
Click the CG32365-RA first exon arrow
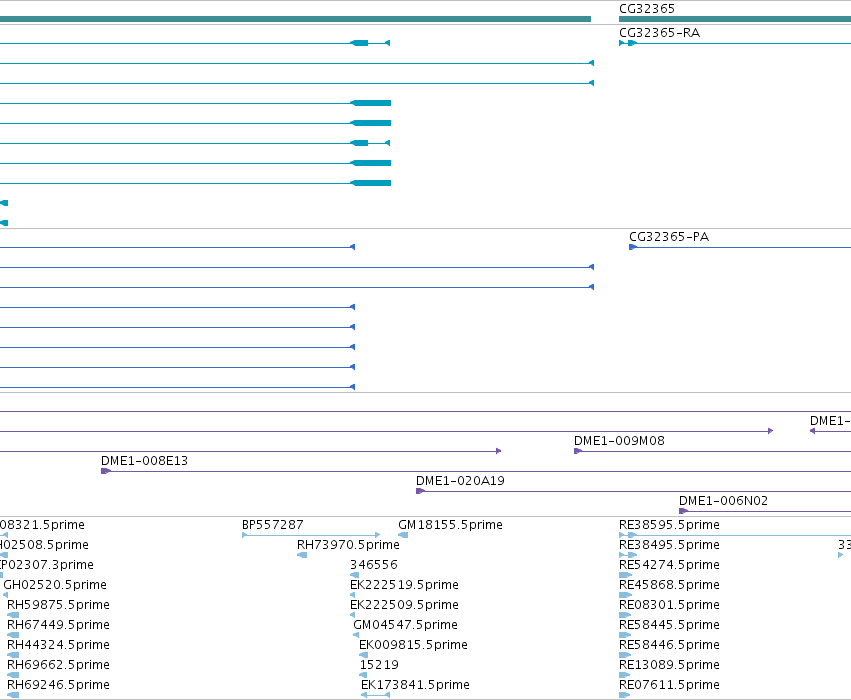622,43
